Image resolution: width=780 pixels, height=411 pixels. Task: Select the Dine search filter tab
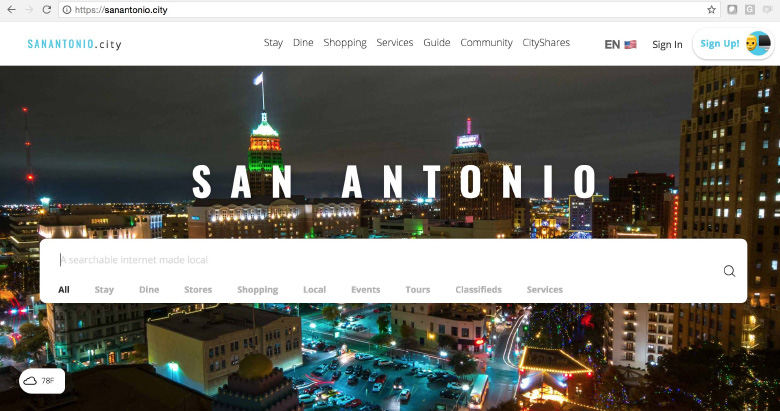(149, 290)
